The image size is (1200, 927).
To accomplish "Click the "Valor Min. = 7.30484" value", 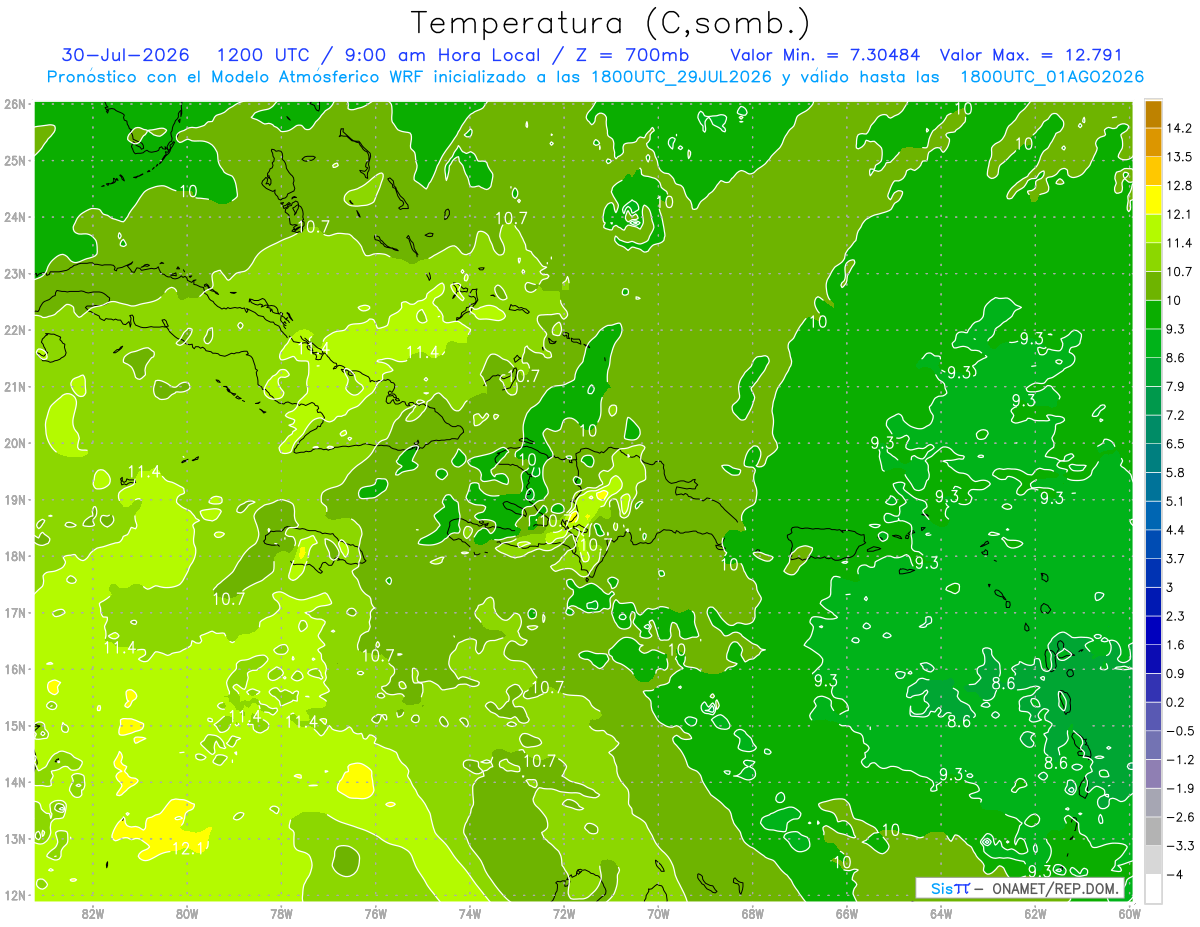I will pos(825,55).
